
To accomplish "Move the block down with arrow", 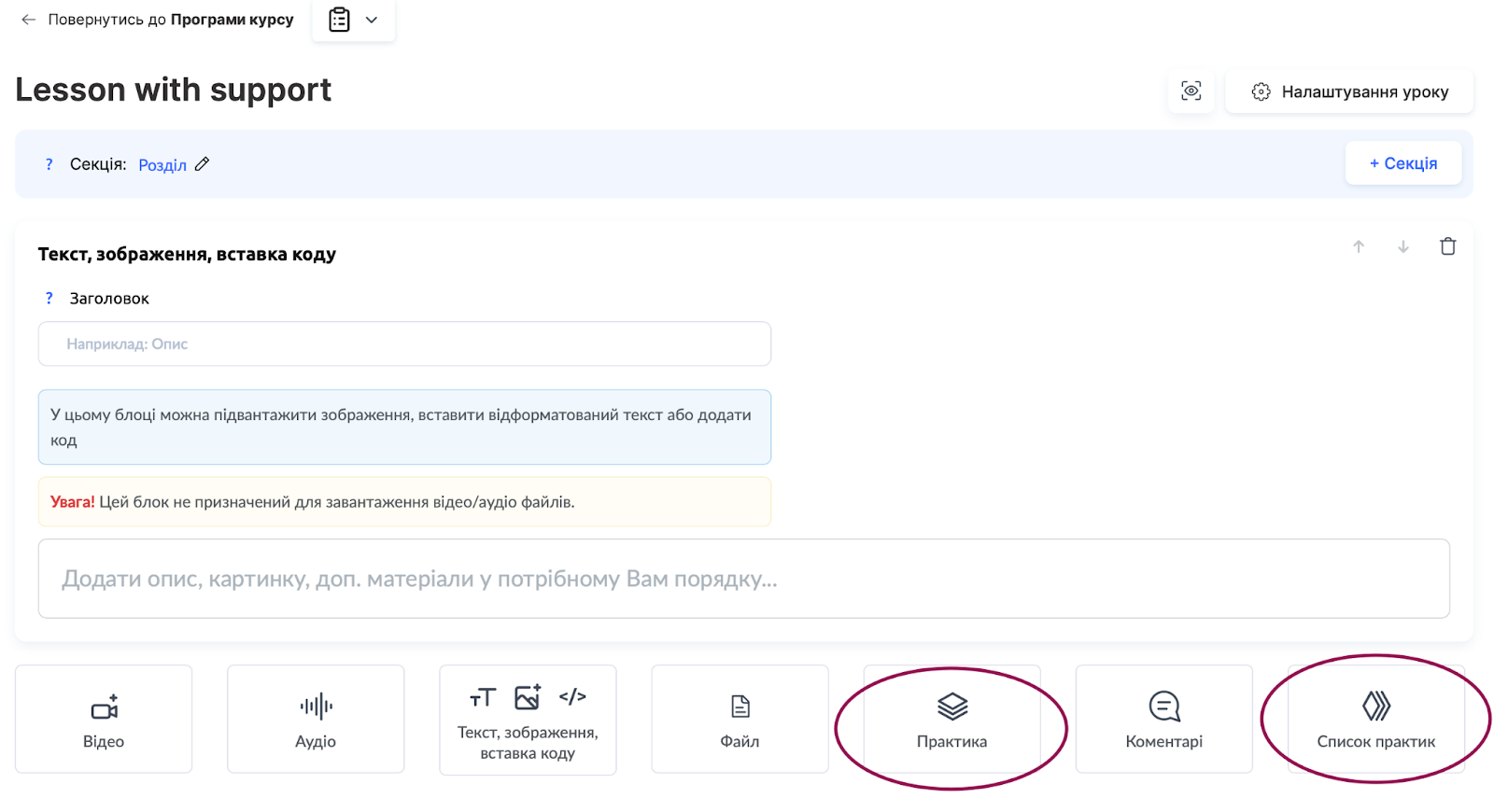I will click(x=1402, y=246).
